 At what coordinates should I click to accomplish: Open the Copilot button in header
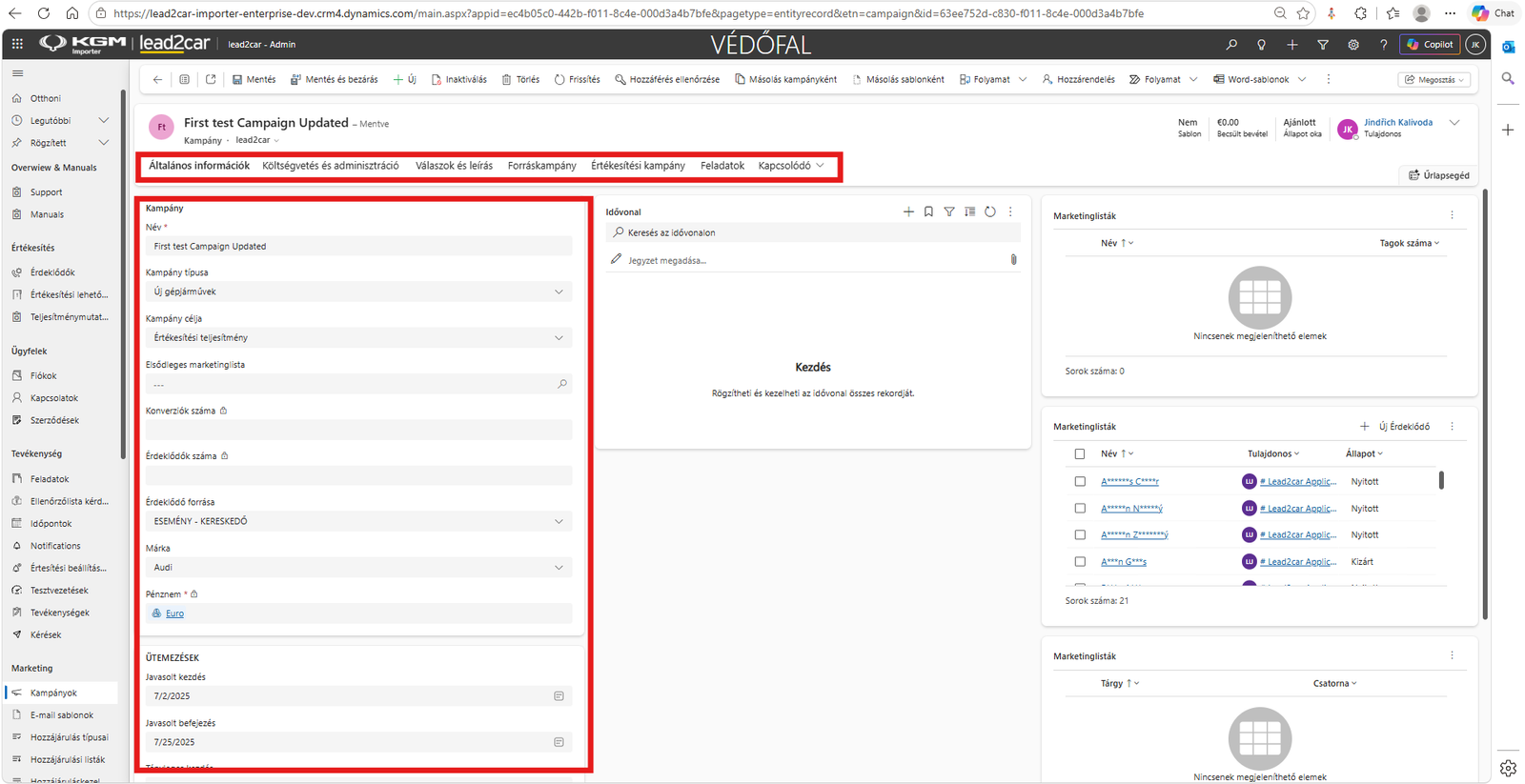click(1430, 45)
